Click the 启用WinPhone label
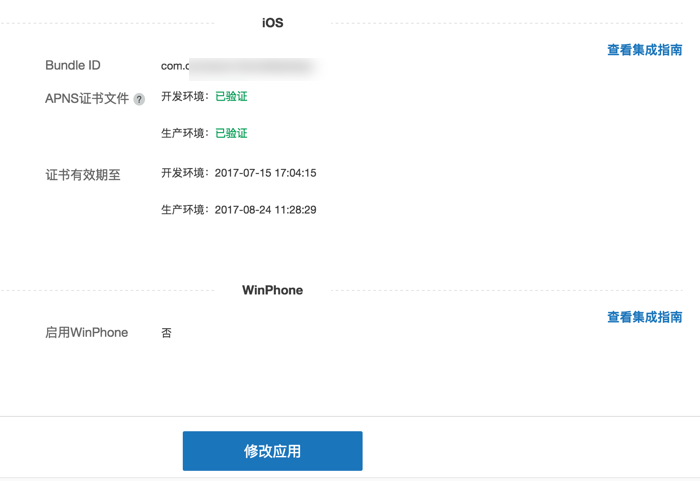The height and width of the screenshot is (481, 700). pos(87,332)
